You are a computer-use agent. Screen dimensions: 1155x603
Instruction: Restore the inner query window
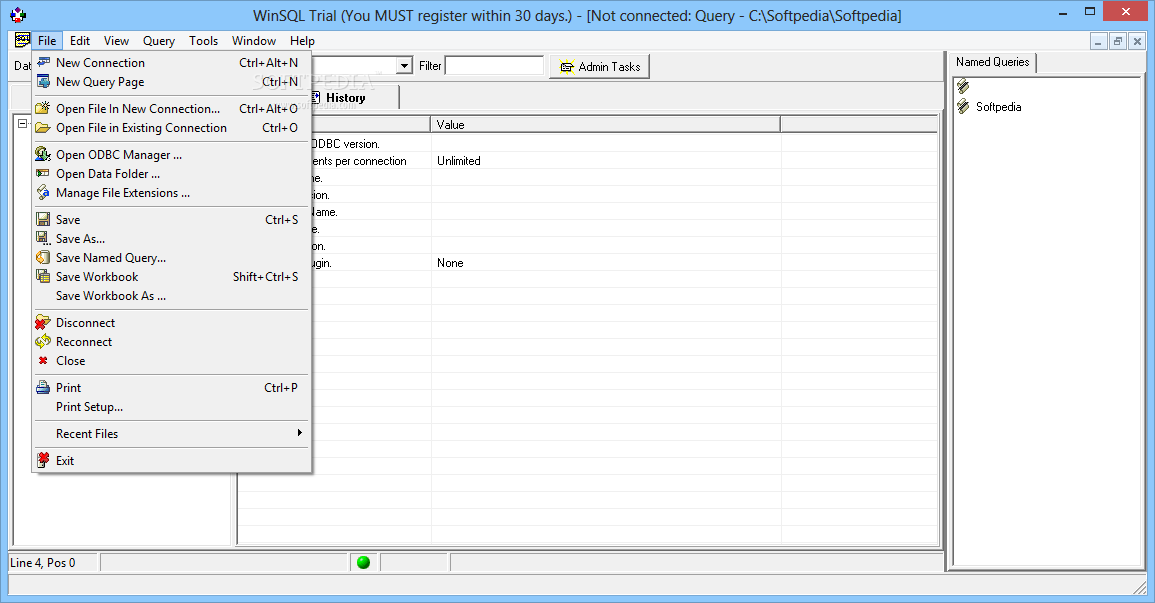[1117, 41]
